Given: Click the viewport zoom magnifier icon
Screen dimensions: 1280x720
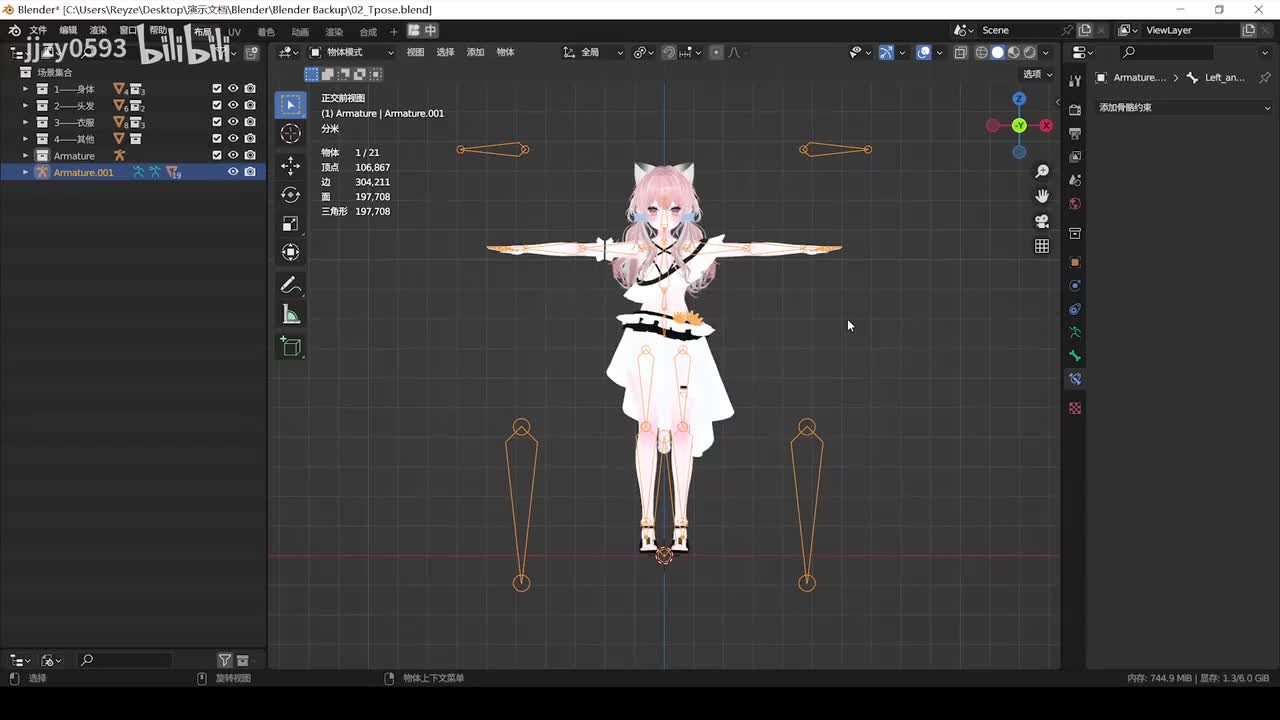Looking at the screenshot, I should (1042, 172).
